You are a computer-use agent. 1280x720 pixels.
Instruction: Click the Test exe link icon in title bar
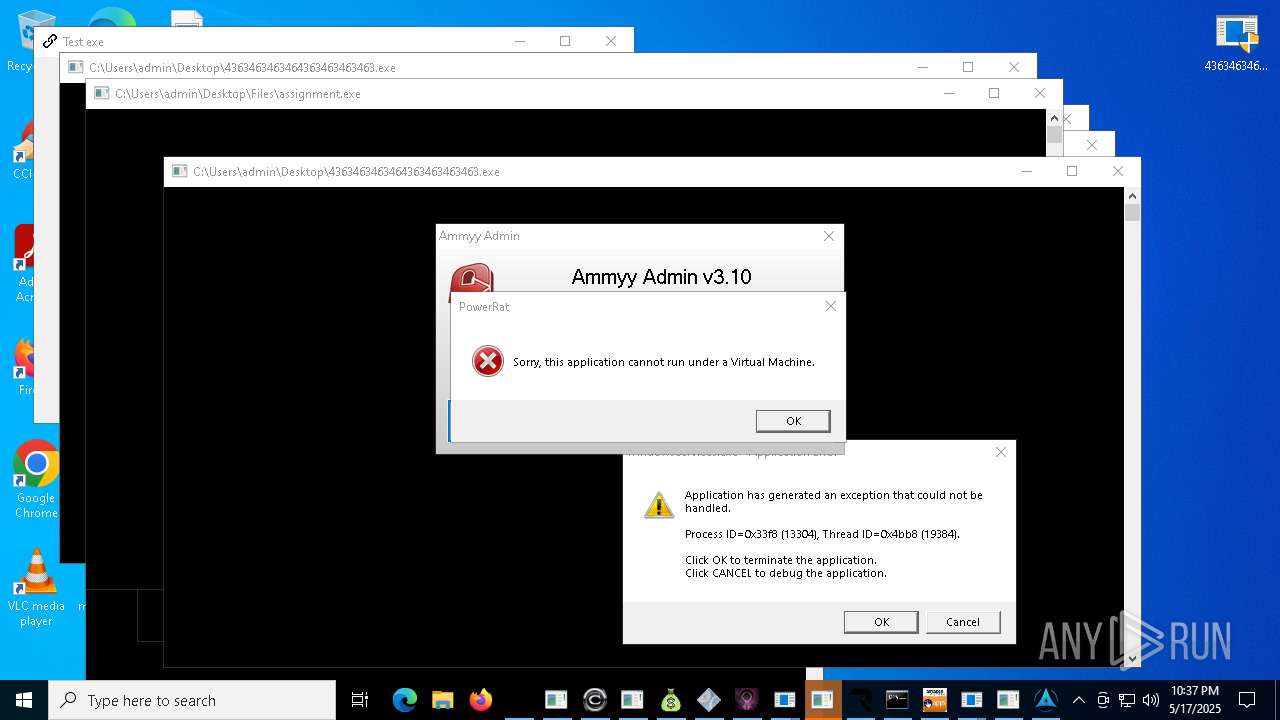pos(50,41)
